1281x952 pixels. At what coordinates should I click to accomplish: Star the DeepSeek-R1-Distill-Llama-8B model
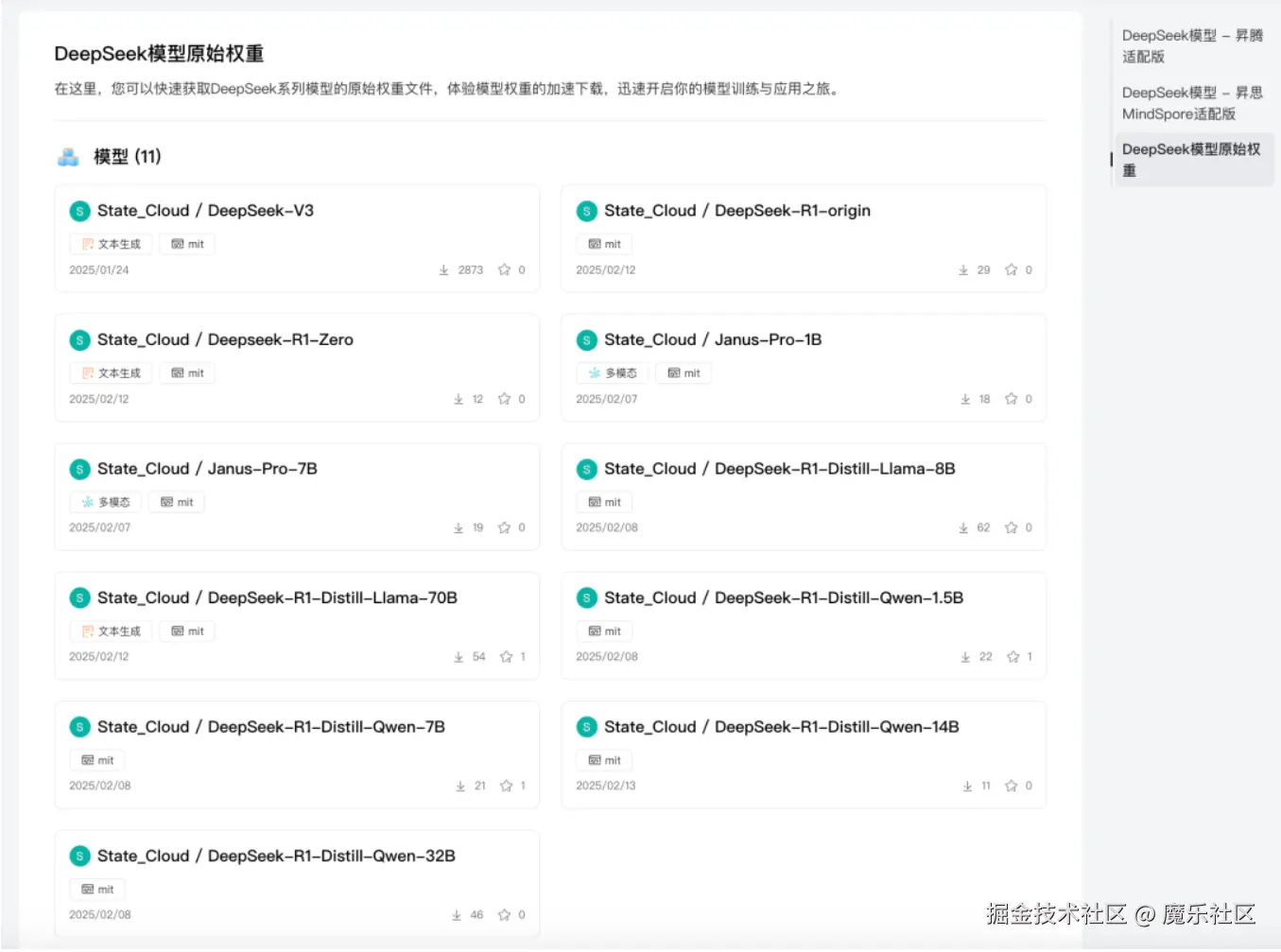click(1011, 528)
